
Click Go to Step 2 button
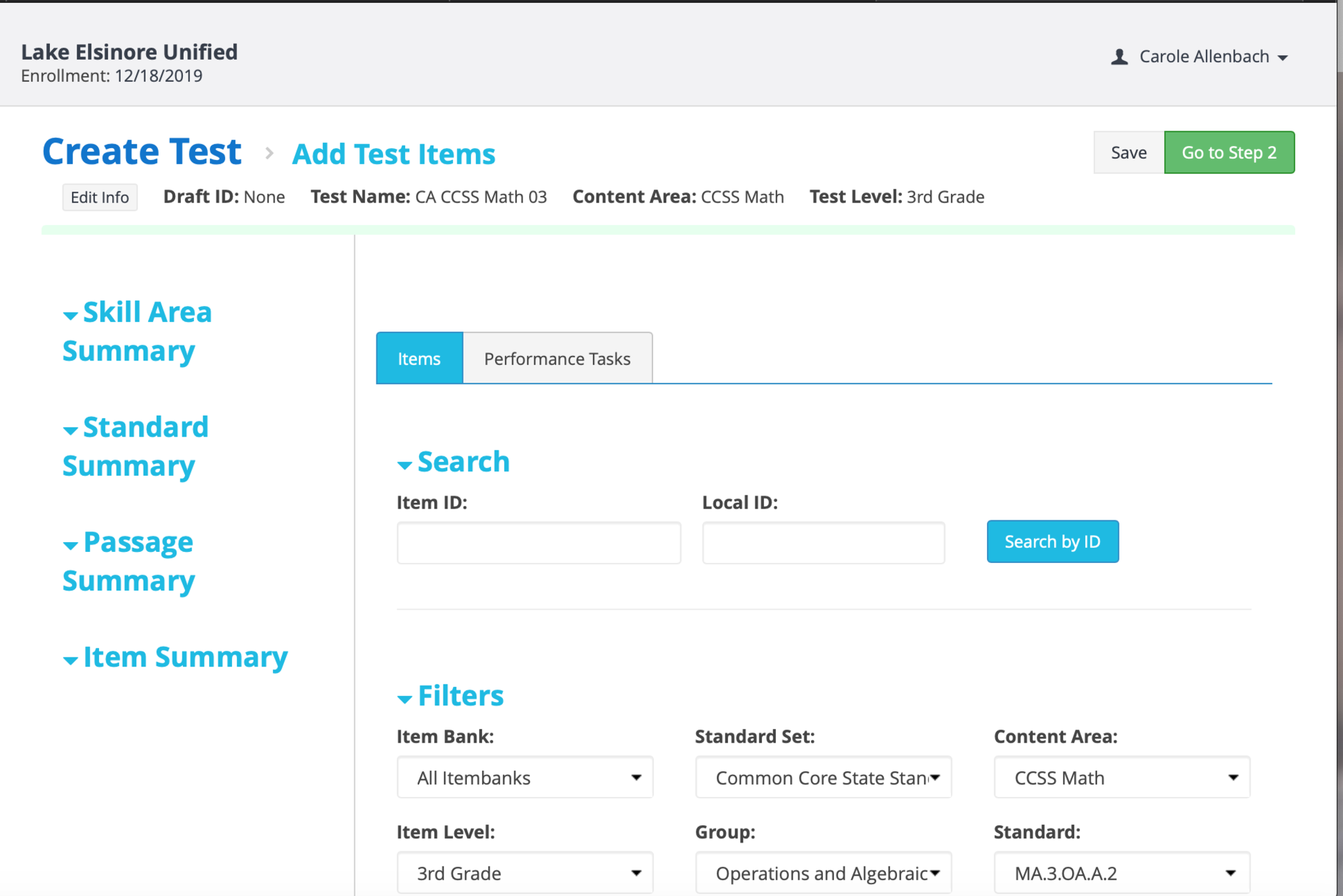1228,153
